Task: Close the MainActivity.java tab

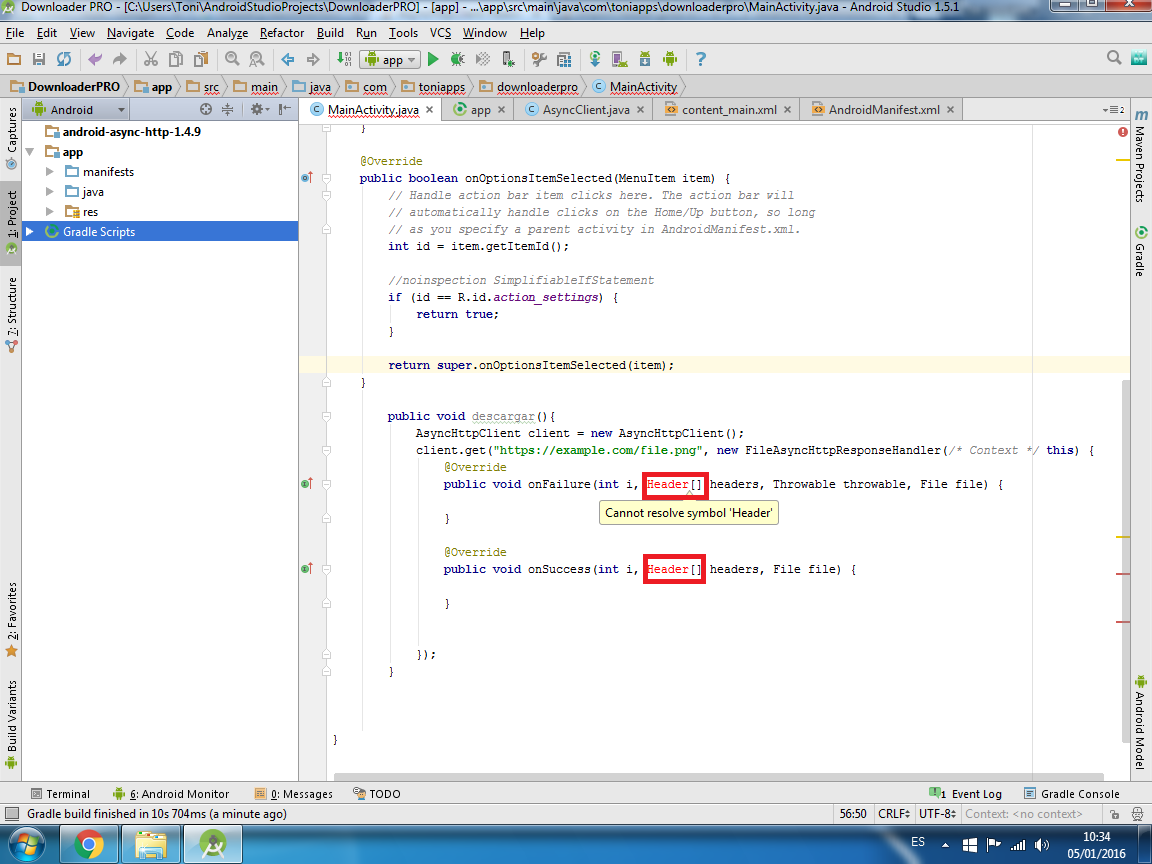Action: click(430, 109)
